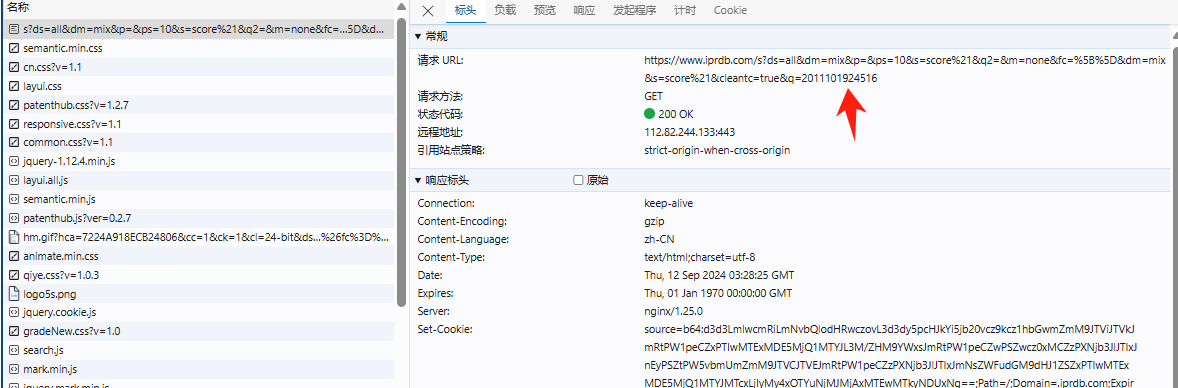
Task: Click the strict-origin-when-cross-origin value
Action: tap(717, 150)
